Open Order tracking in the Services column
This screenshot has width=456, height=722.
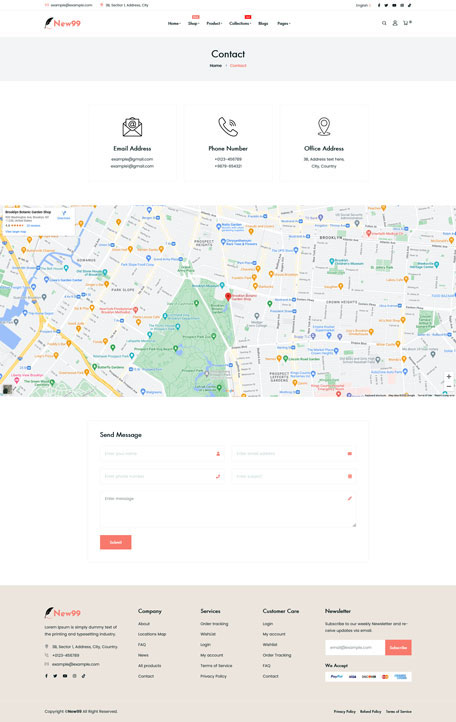[x=214, y=623]
